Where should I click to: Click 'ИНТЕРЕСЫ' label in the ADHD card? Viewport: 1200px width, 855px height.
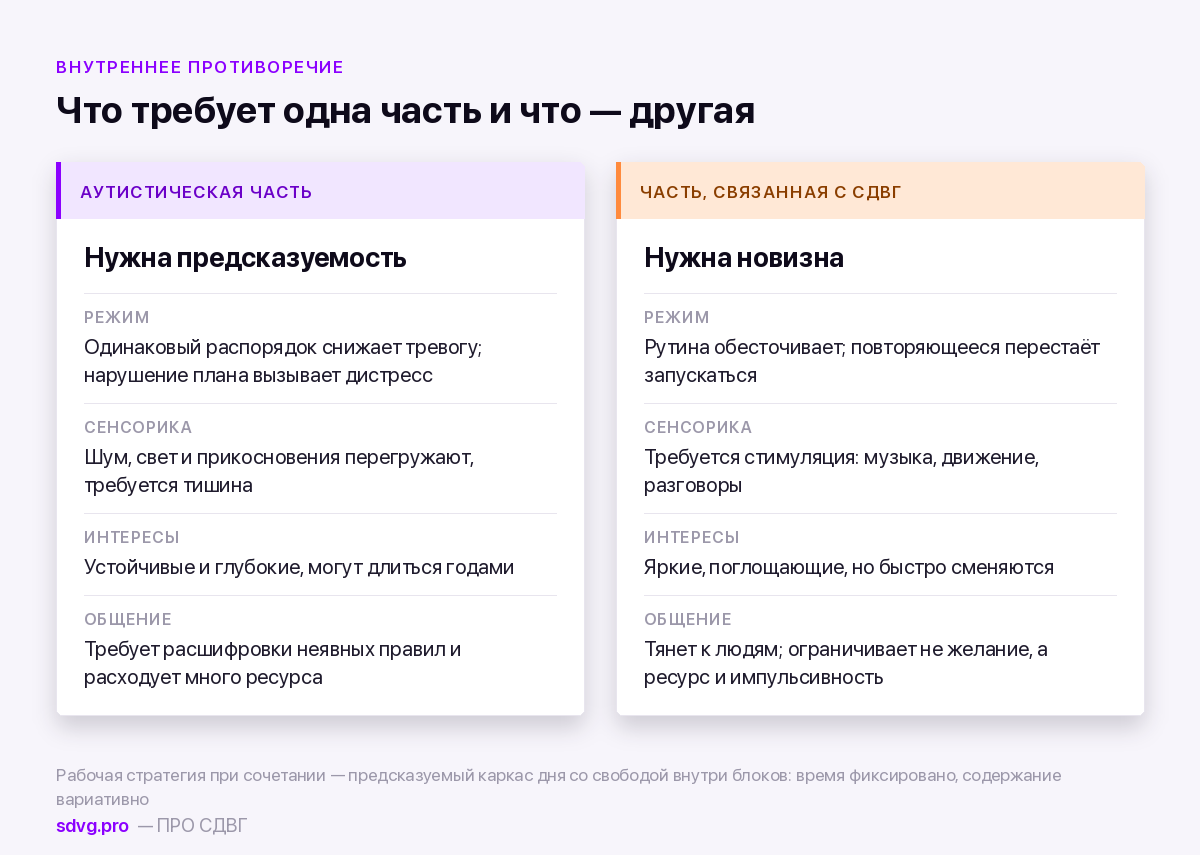[x=692, y=538]
